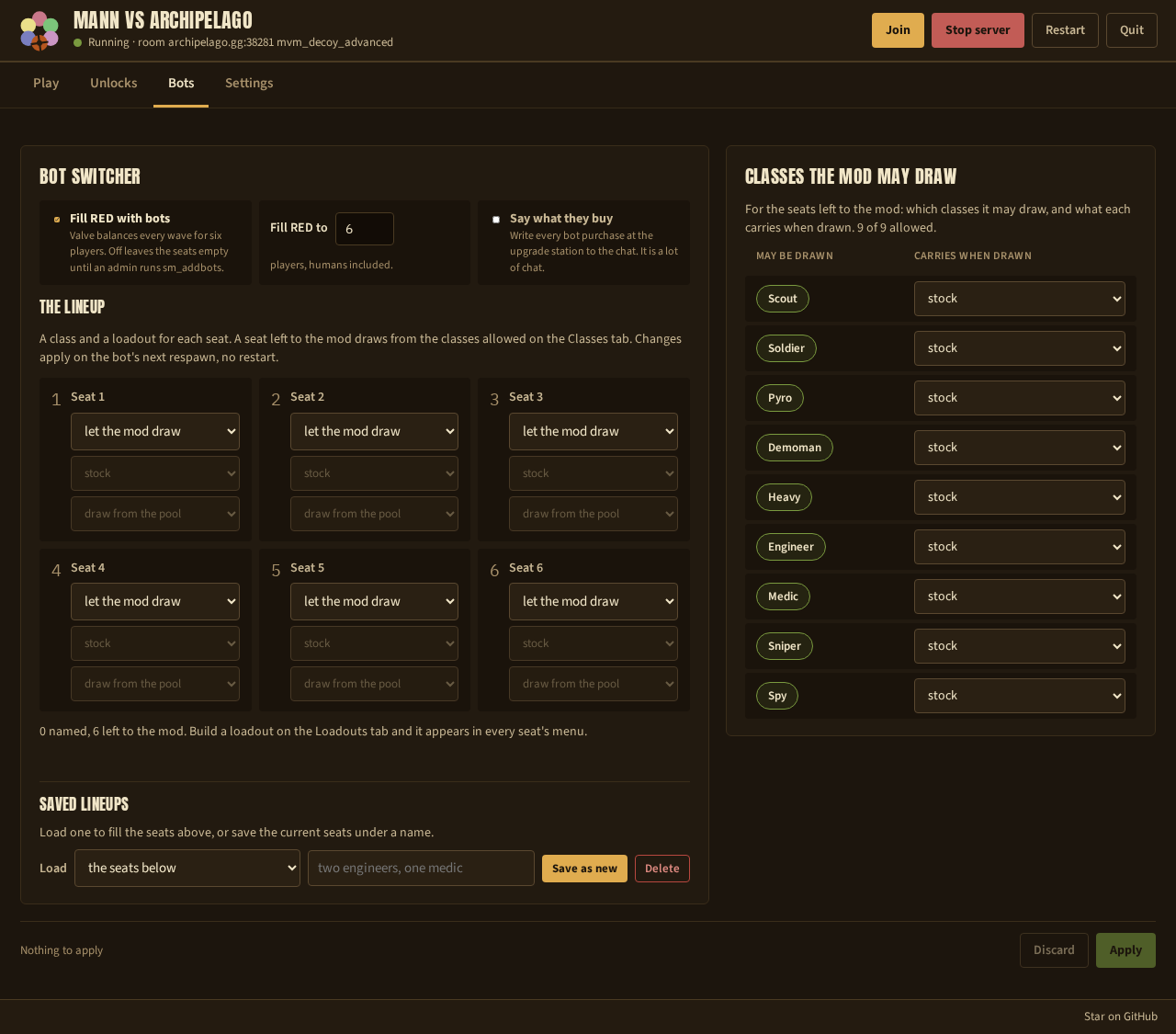Open Seat 5 'let the mod draw' dropdown
This screenshot has height=1034, width=1176.
tap(374, 601)
